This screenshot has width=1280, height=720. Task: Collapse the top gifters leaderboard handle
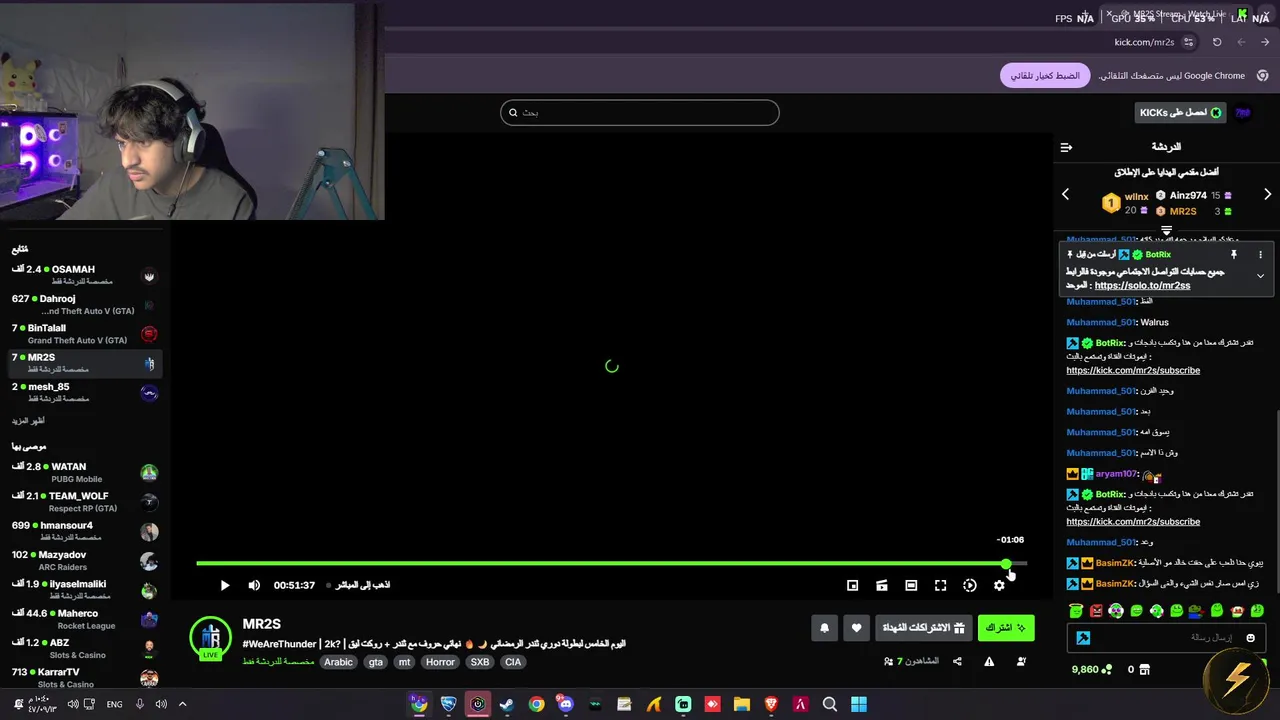[1166, 230]
